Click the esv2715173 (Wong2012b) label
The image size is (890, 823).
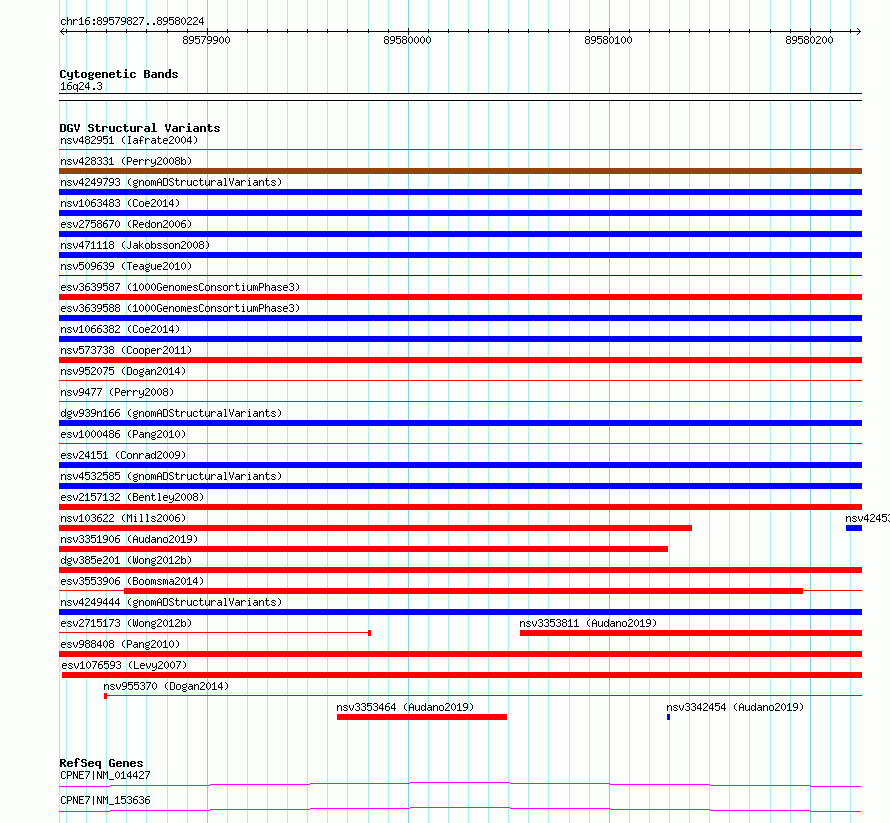126,623
